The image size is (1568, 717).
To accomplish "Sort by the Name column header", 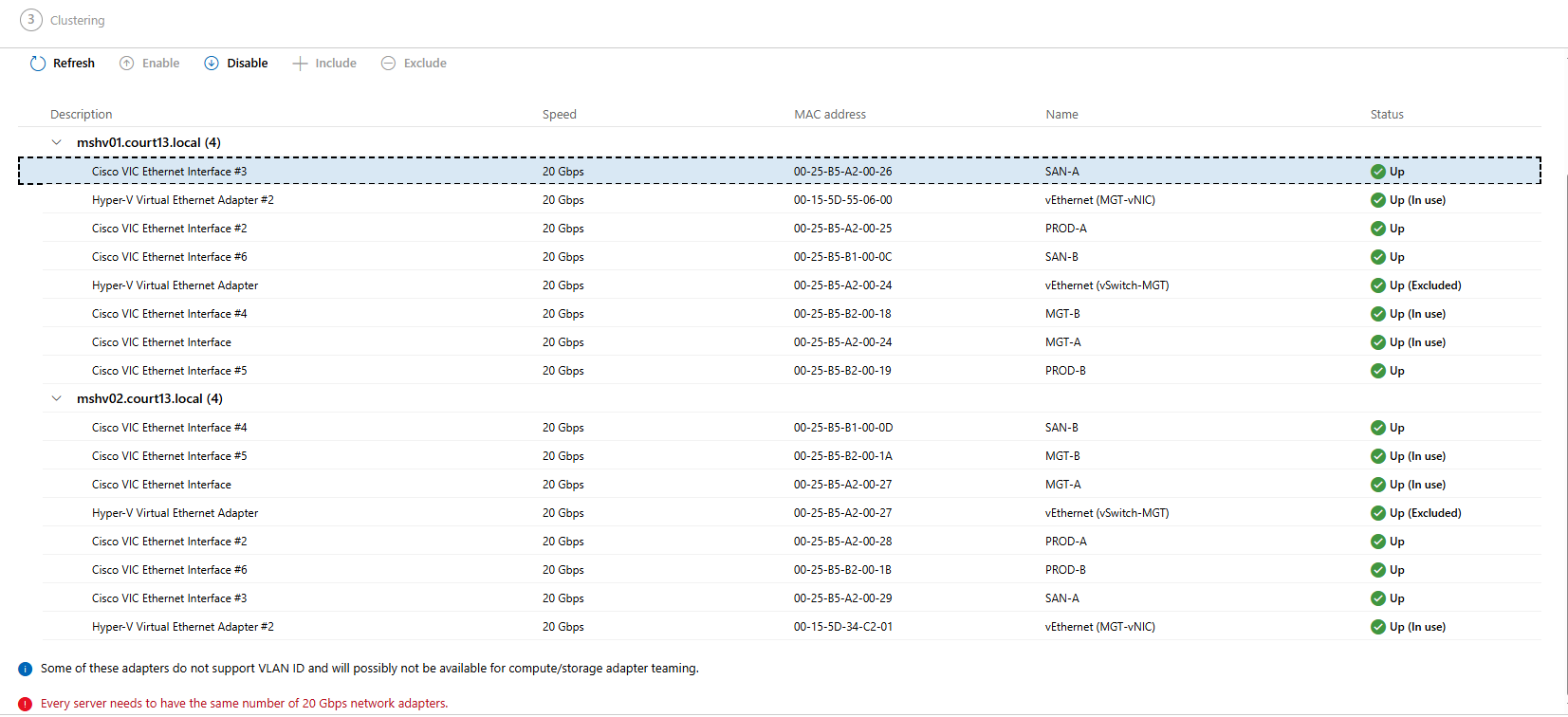I will (1062, 114).
